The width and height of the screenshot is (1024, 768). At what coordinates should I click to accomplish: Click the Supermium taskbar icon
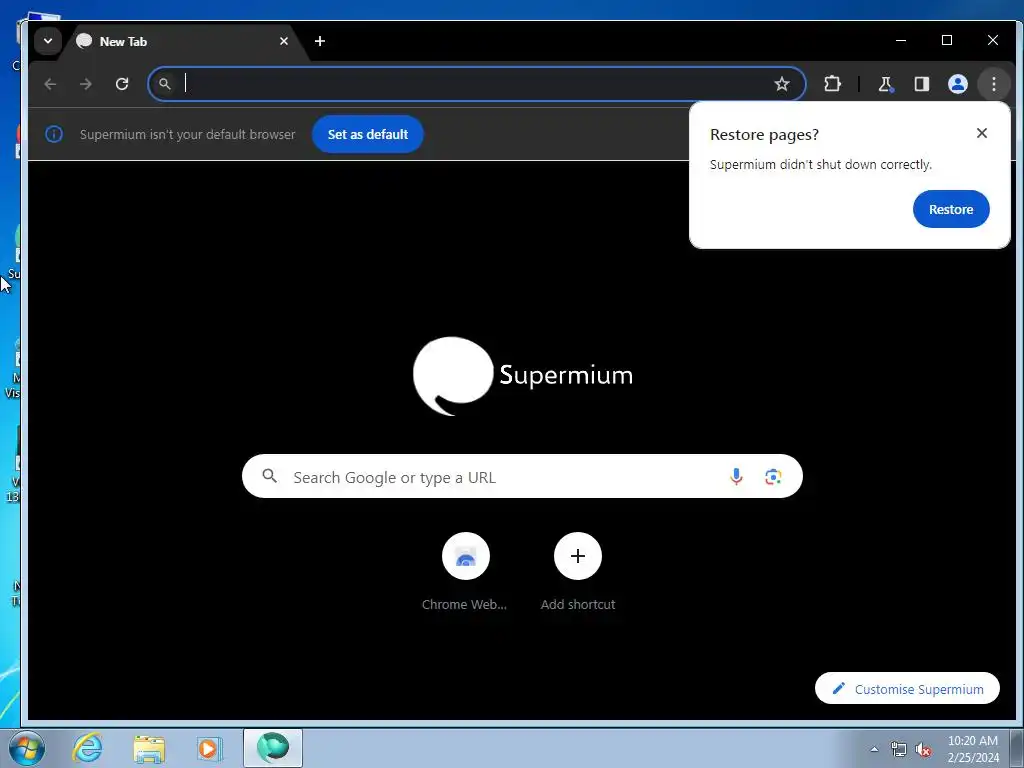click(272, 748)
